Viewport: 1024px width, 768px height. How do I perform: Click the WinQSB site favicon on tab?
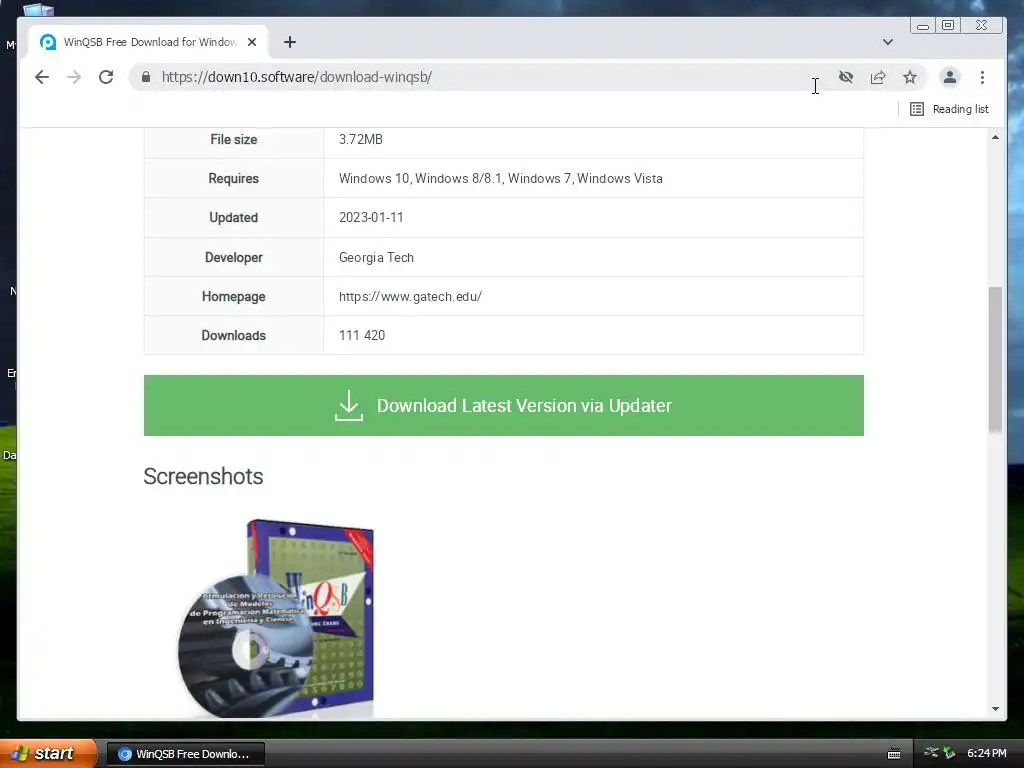[48, 42]
